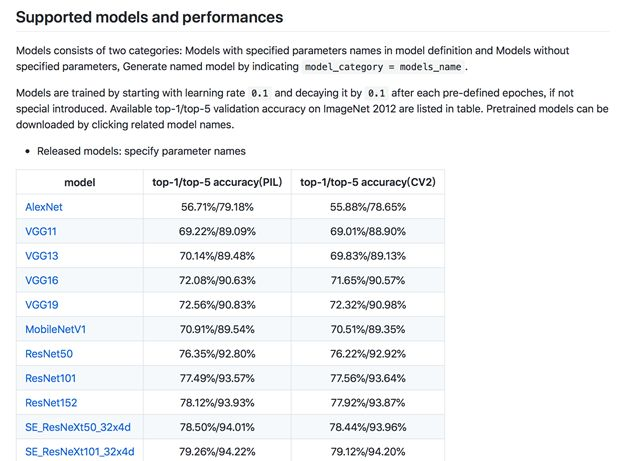This screenshot has height=461, width=624.
Task: Click the 'top-1/top-5 accuracy(CV2)' column header
Action: point(367,182)
